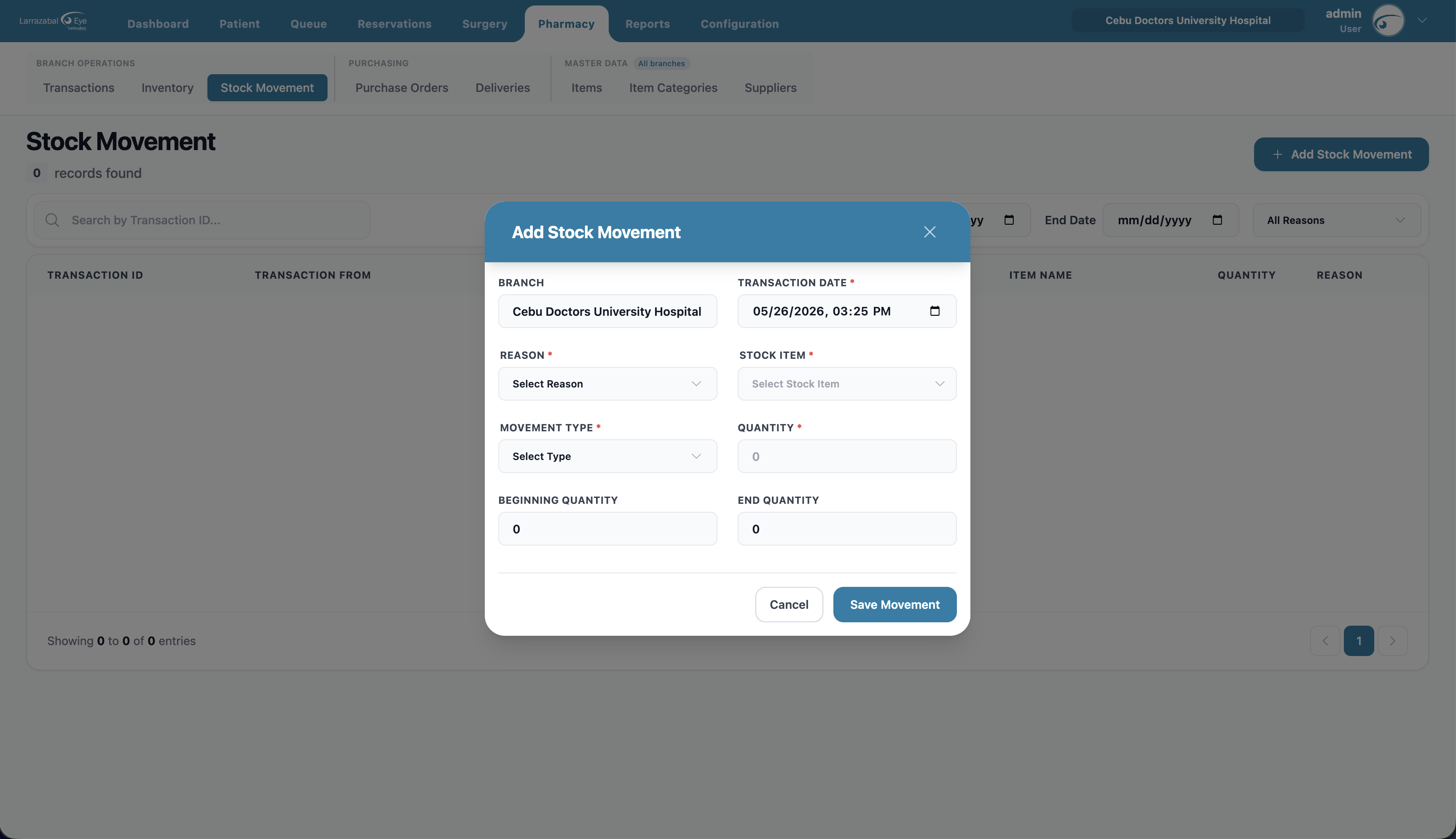
Task: Click the Reason column header
Action: coord(1339,275)
